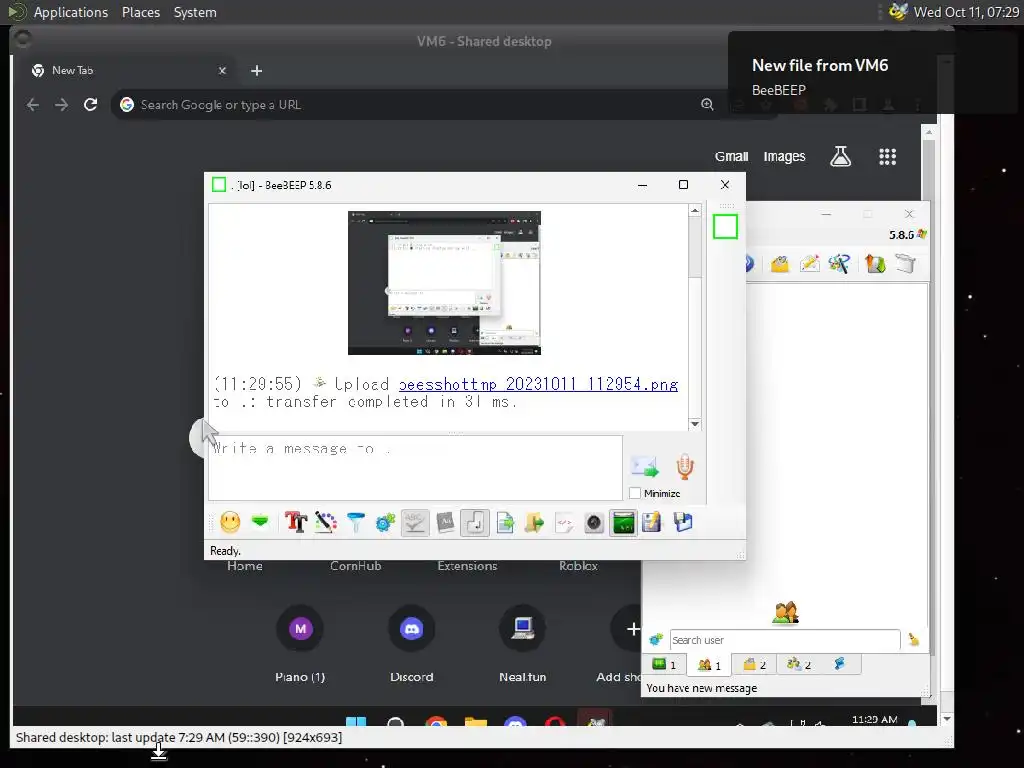Record a voice message with microphone icon
Viewport: 1024px width, 768px height.
(x=684, y=467)
